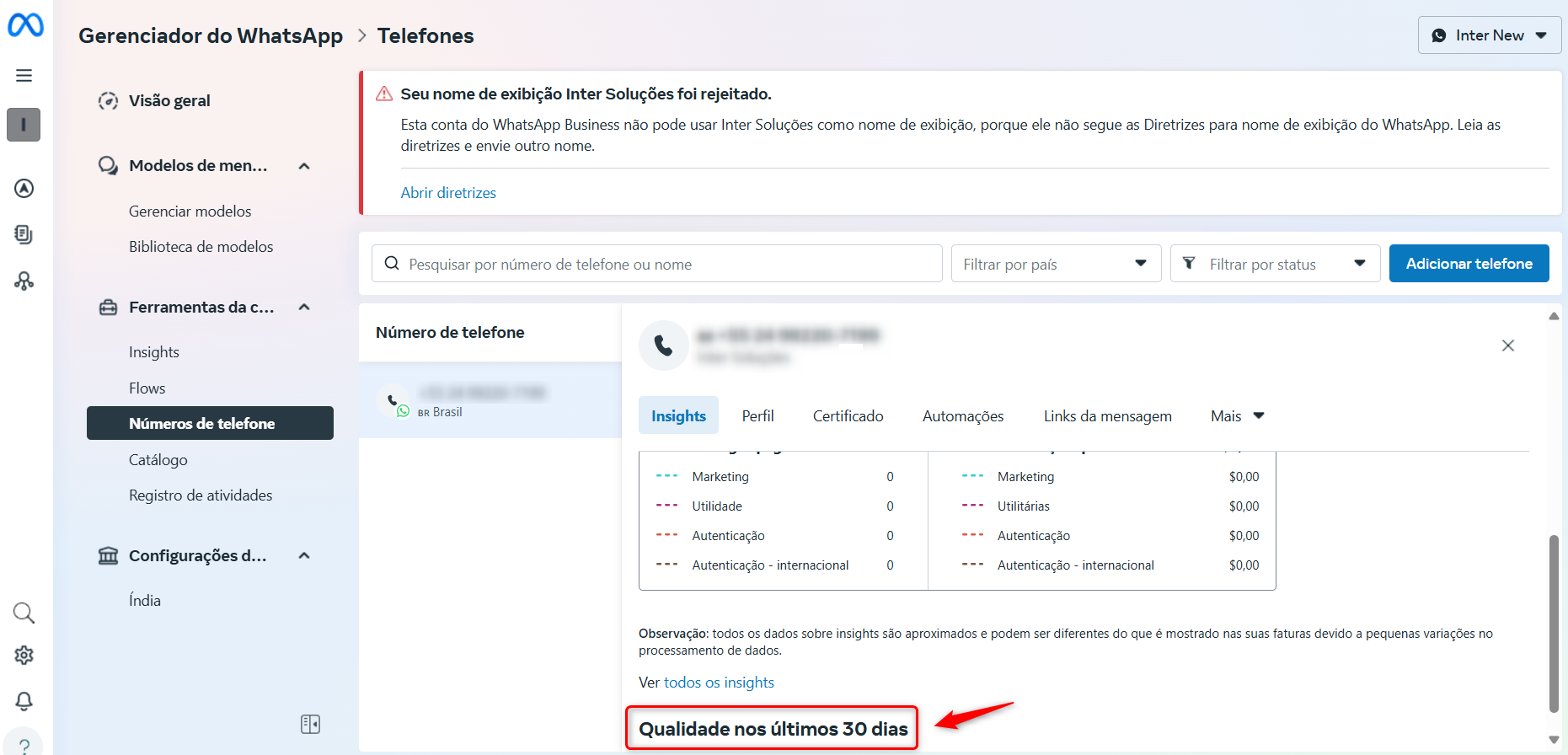Click the search magnifier icon in left rail
This screenshot has width=1568, height=755.
coord(24,613)
